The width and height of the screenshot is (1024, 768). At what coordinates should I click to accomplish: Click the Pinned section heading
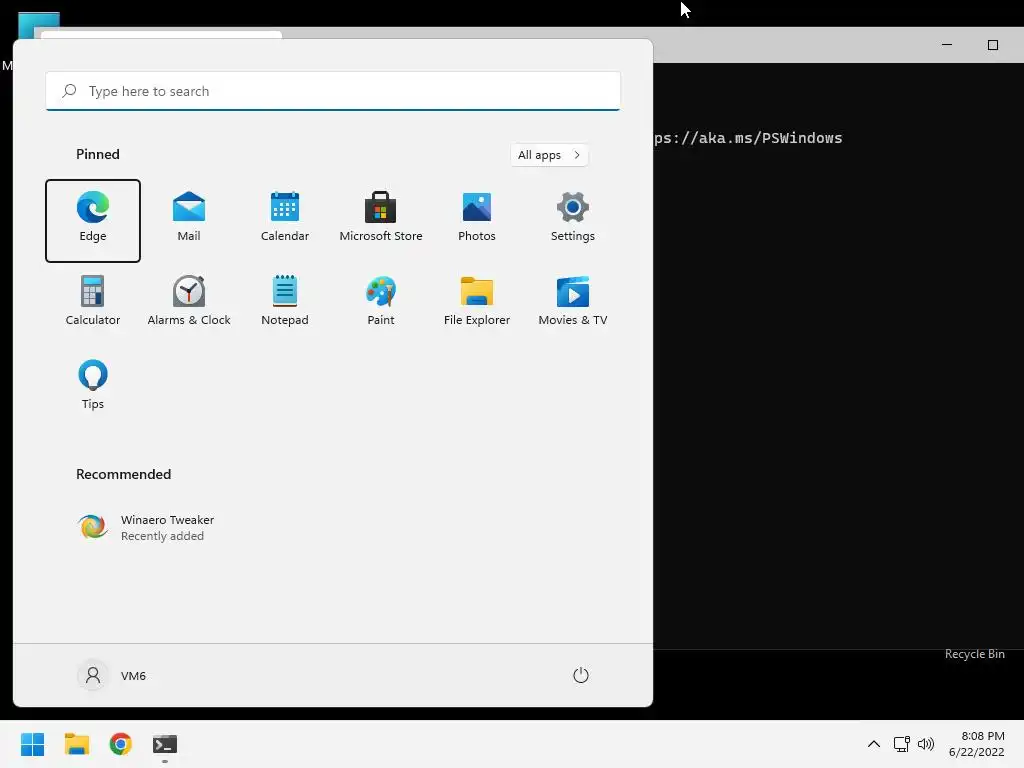pos(98,154)
